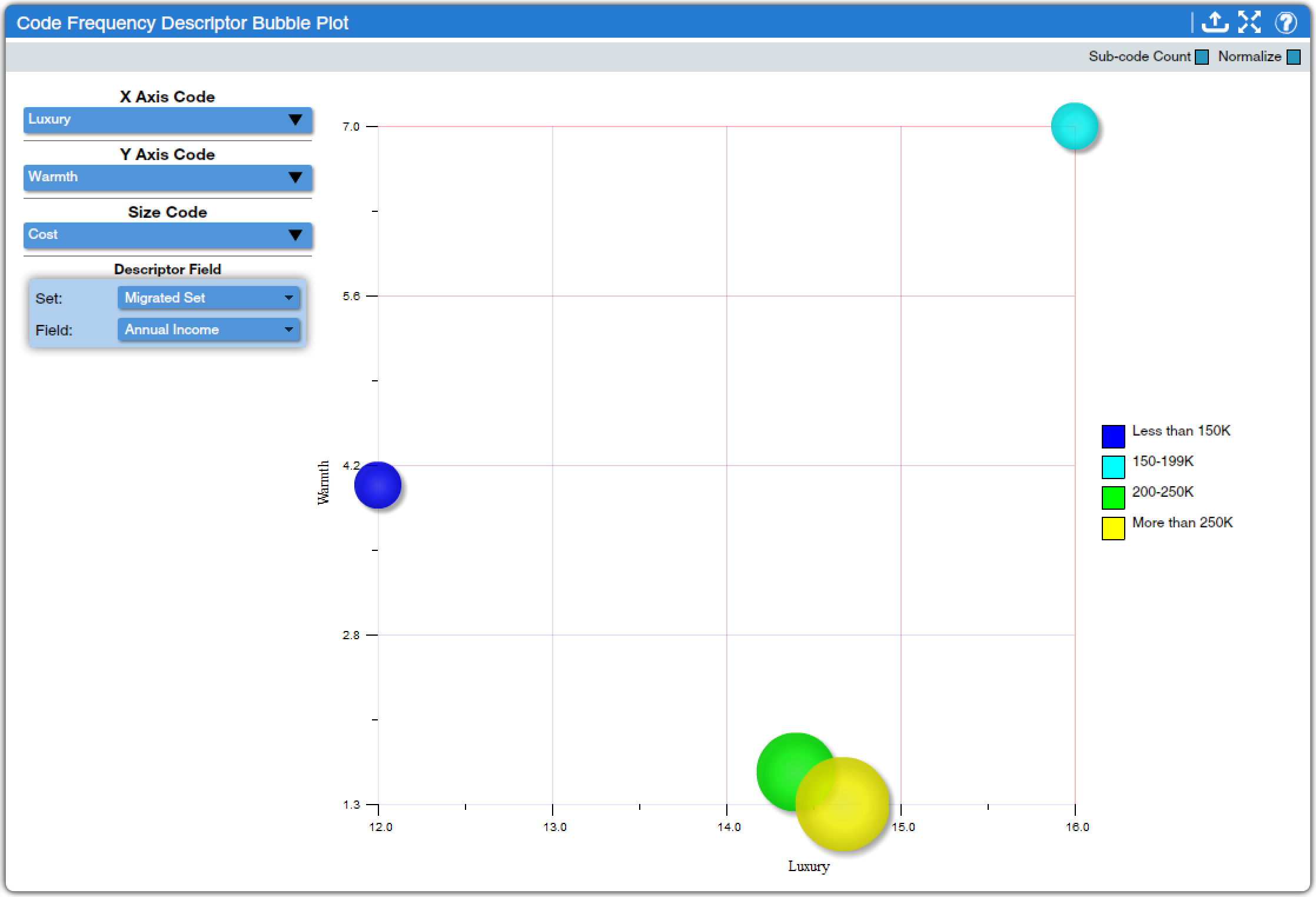
Task: Click the yellow More than 250K legend swatch
Action: click(1113, 528)
